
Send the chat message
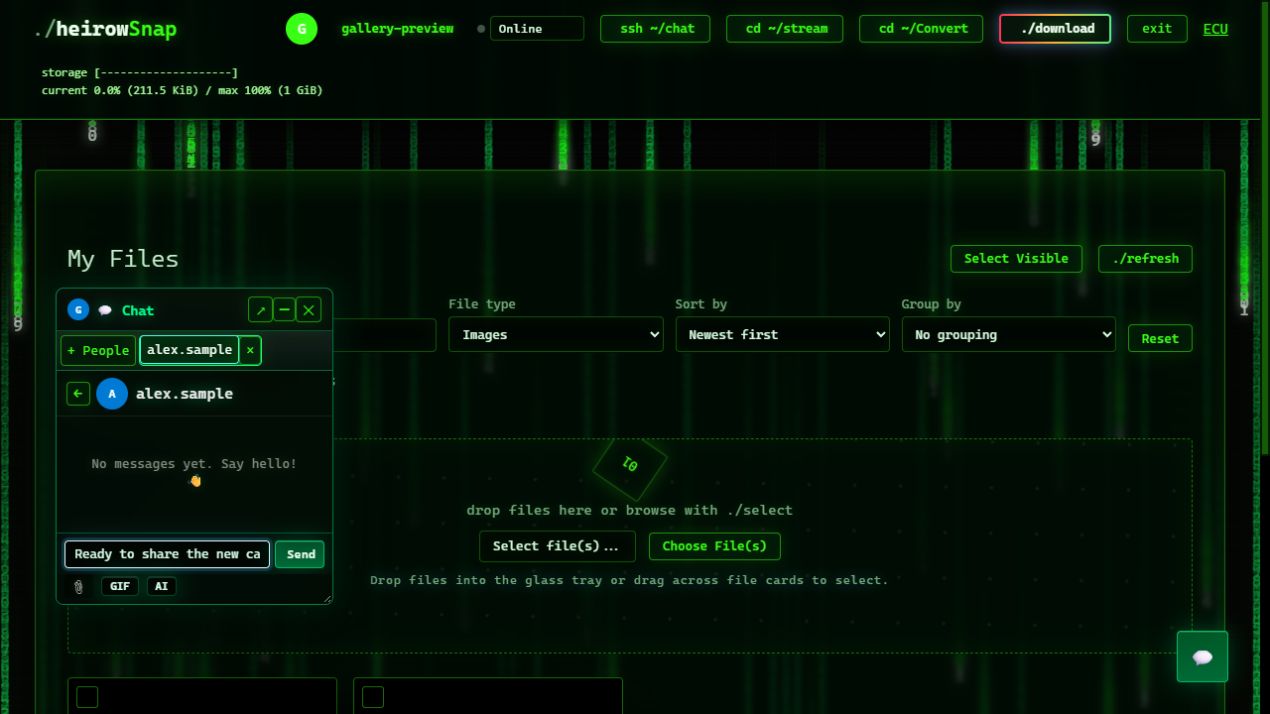point(300,554)
